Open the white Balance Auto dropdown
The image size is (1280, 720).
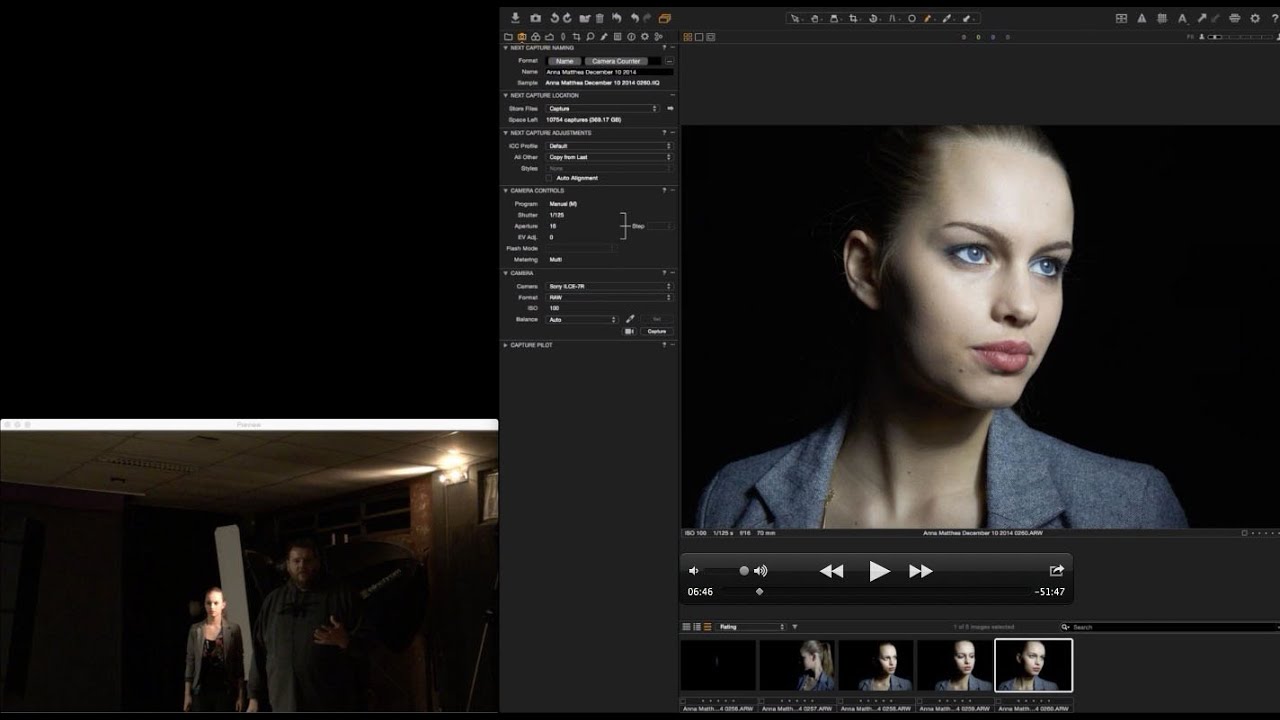(x=582, y=319)
